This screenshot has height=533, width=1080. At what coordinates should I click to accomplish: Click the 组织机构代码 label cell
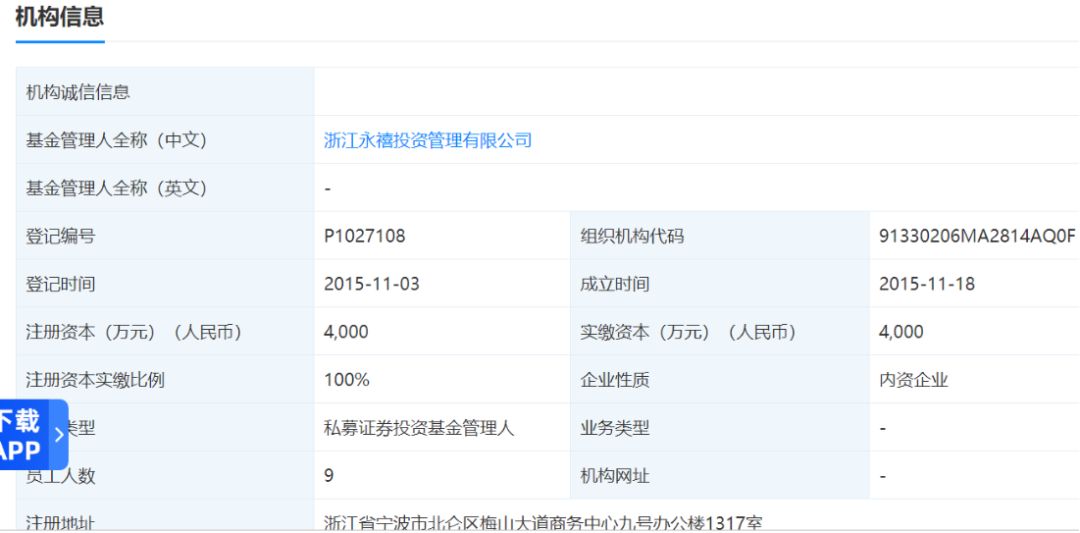coord(632,237)
